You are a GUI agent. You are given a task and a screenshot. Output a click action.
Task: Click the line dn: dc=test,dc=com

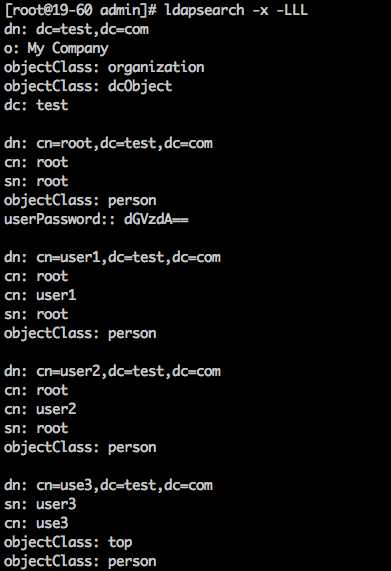tap(76, 29)
